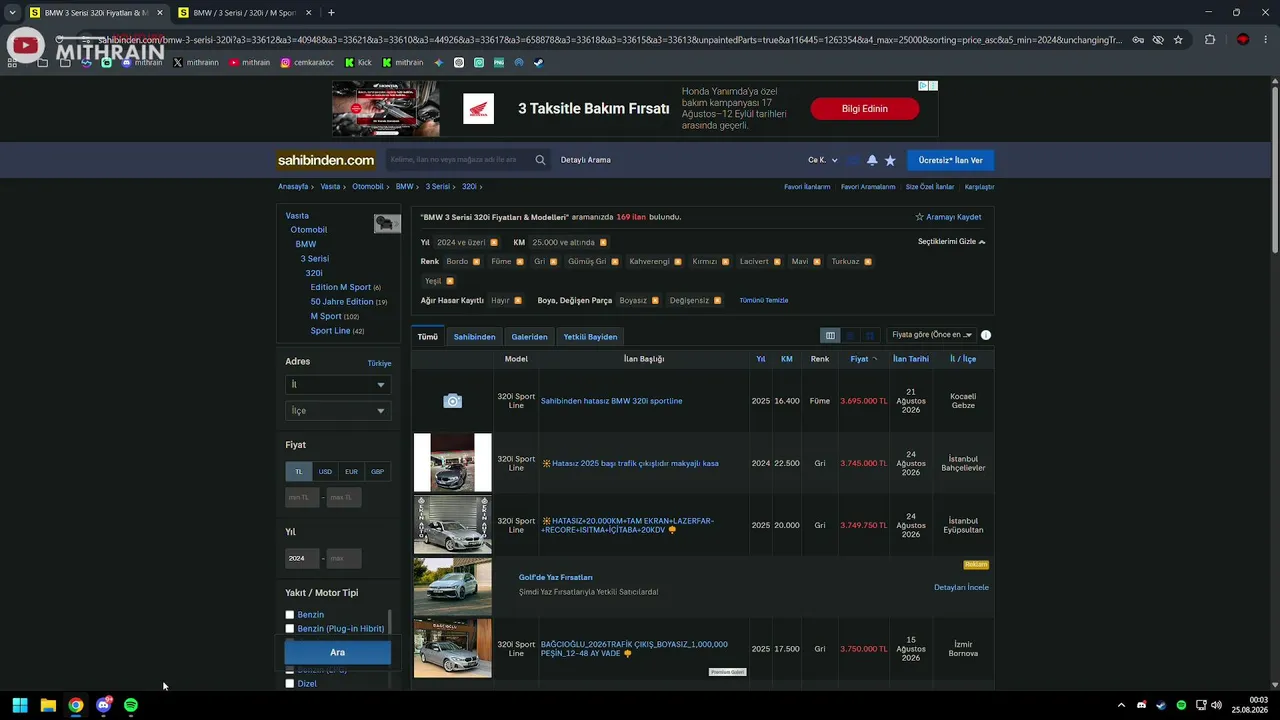Image resolution: width=1280 pixels, height=720 pixels.
Task: Open 'Sahibinden hatasız BMW 320i sportline' listing
Action: (x=612, y=401)
